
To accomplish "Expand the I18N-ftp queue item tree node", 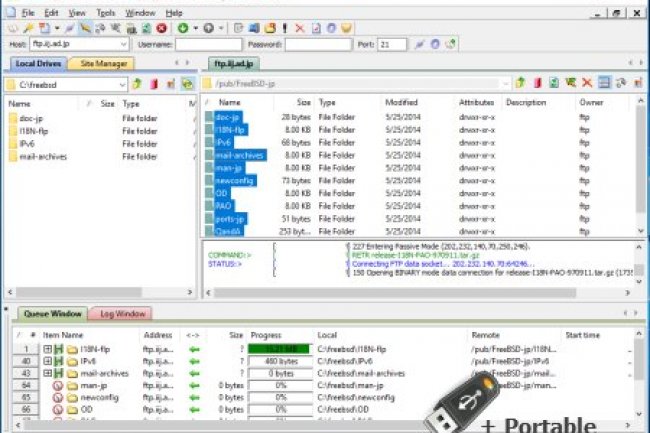I will pos(47,348).
